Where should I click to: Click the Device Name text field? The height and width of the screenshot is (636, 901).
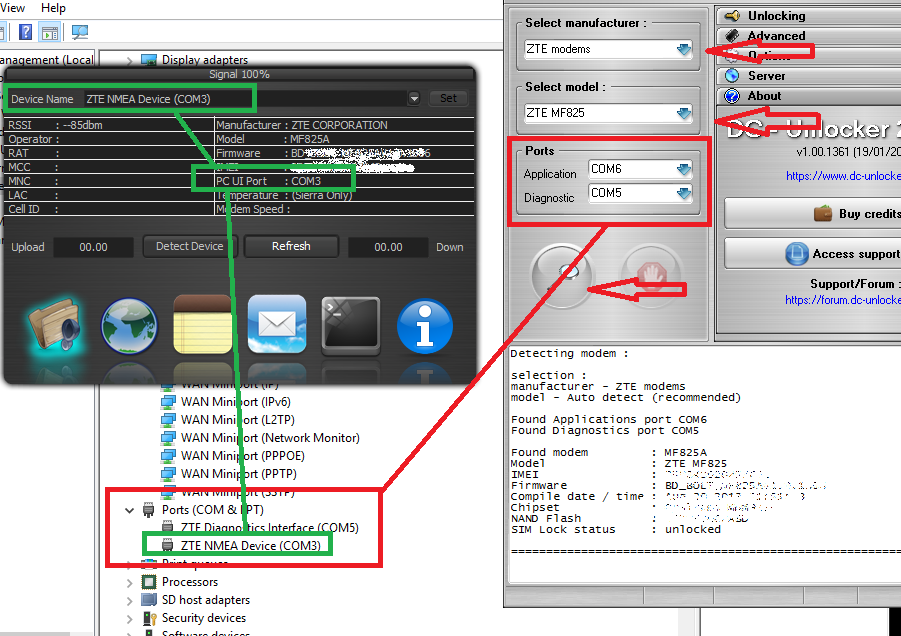point(245,99)
